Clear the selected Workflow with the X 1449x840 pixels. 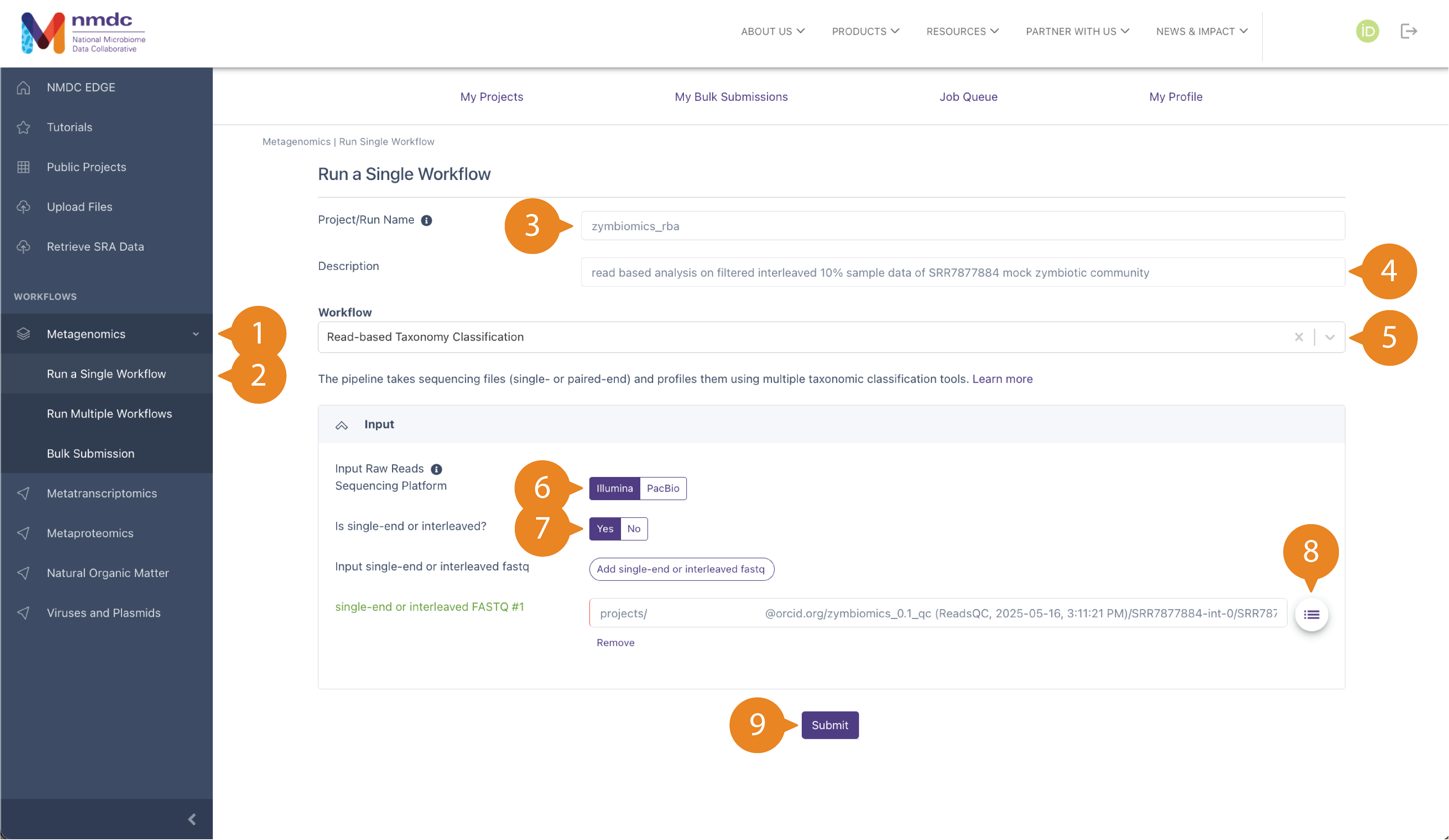[x=1298, y=337]
